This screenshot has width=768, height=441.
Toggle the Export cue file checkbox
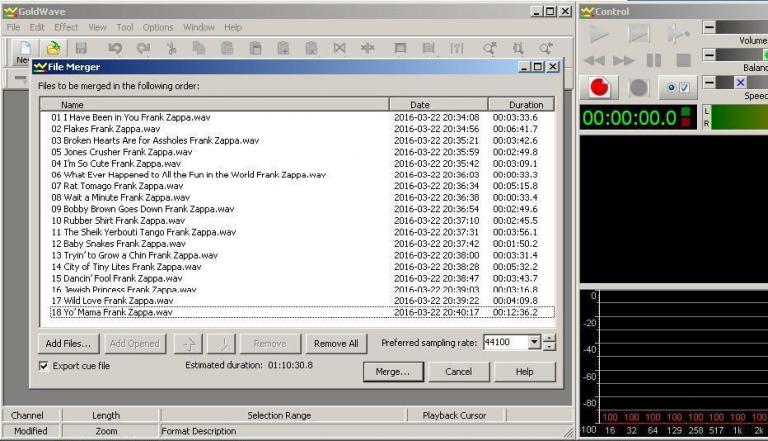pyautogui.click(x=44, y=366)
